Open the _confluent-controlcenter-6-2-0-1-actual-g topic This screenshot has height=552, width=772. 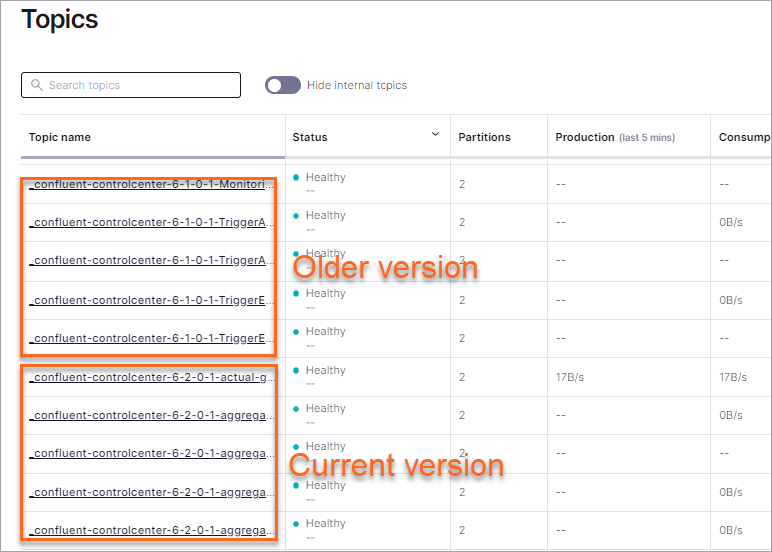pos(151,377)
